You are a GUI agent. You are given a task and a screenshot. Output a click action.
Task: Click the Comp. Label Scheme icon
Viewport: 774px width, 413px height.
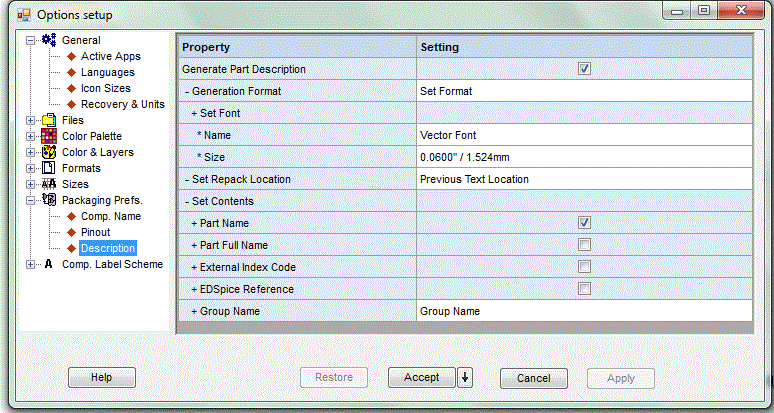(48, 264)
